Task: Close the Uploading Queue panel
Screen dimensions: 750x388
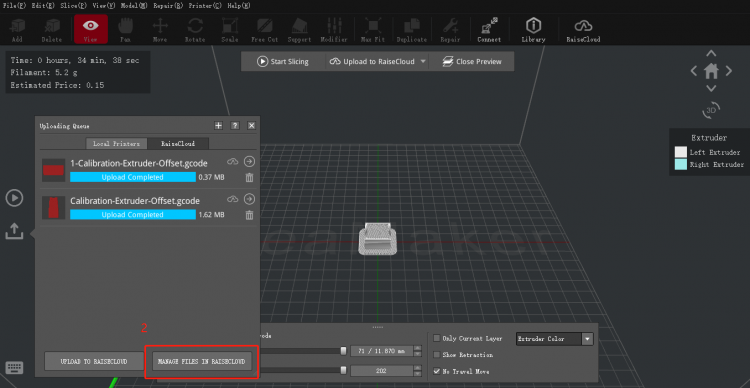Action: tap(252, 125)
